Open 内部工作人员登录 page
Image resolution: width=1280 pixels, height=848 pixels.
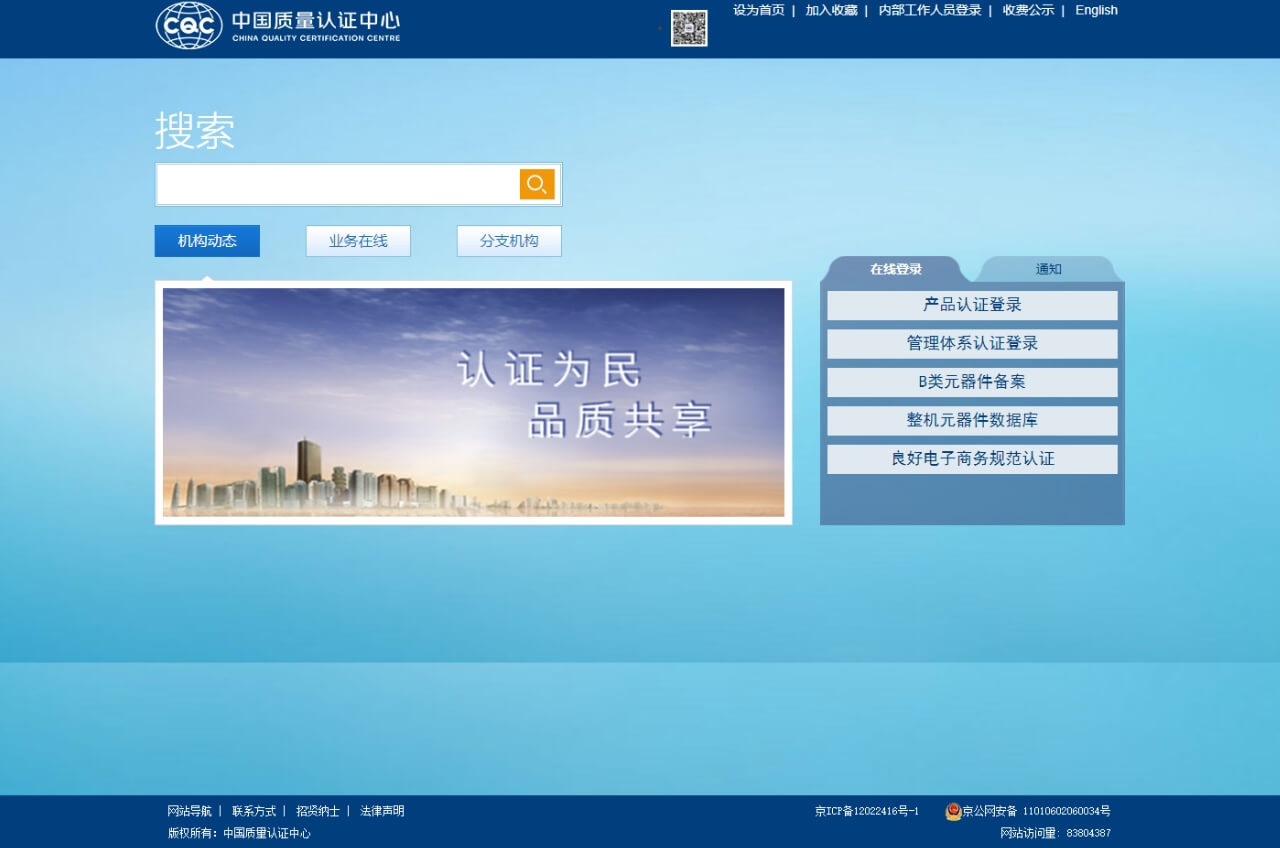pyautogui.click(x=927, y=10)
